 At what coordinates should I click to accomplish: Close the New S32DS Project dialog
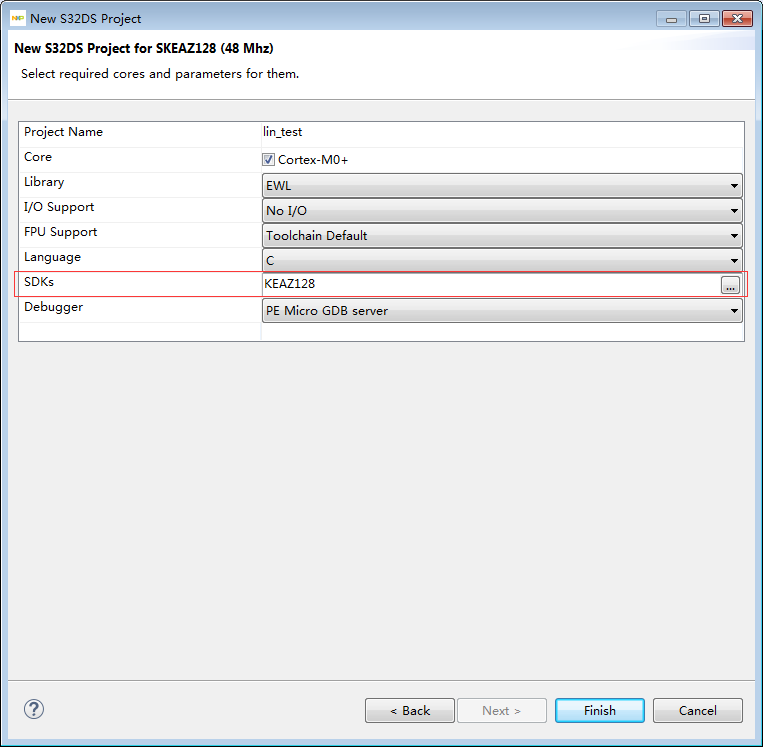(737, 19)
